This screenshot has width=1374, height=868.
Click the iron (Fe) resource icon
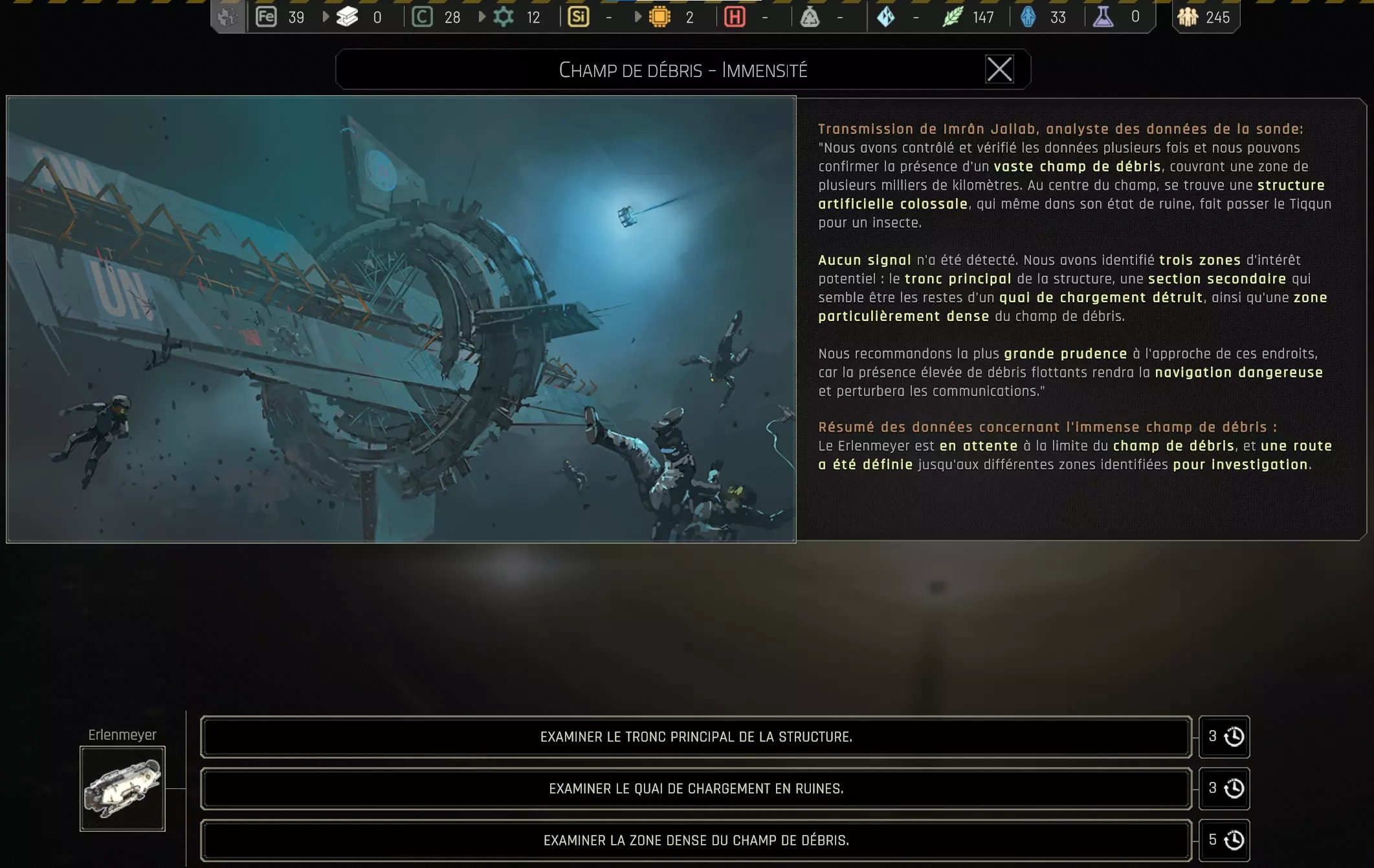point(266,17)
